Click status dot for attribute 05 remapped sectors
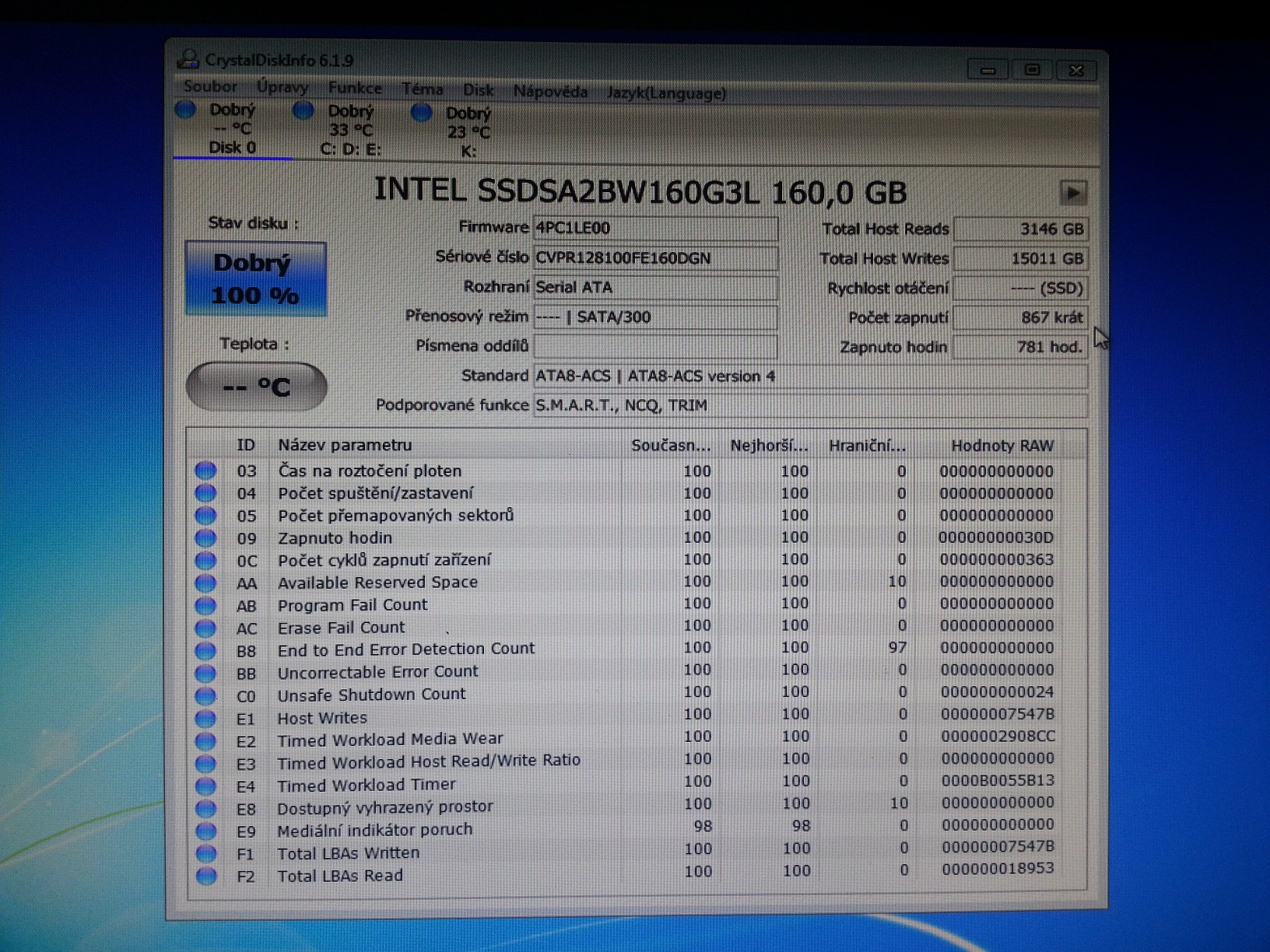 (205, 516)
